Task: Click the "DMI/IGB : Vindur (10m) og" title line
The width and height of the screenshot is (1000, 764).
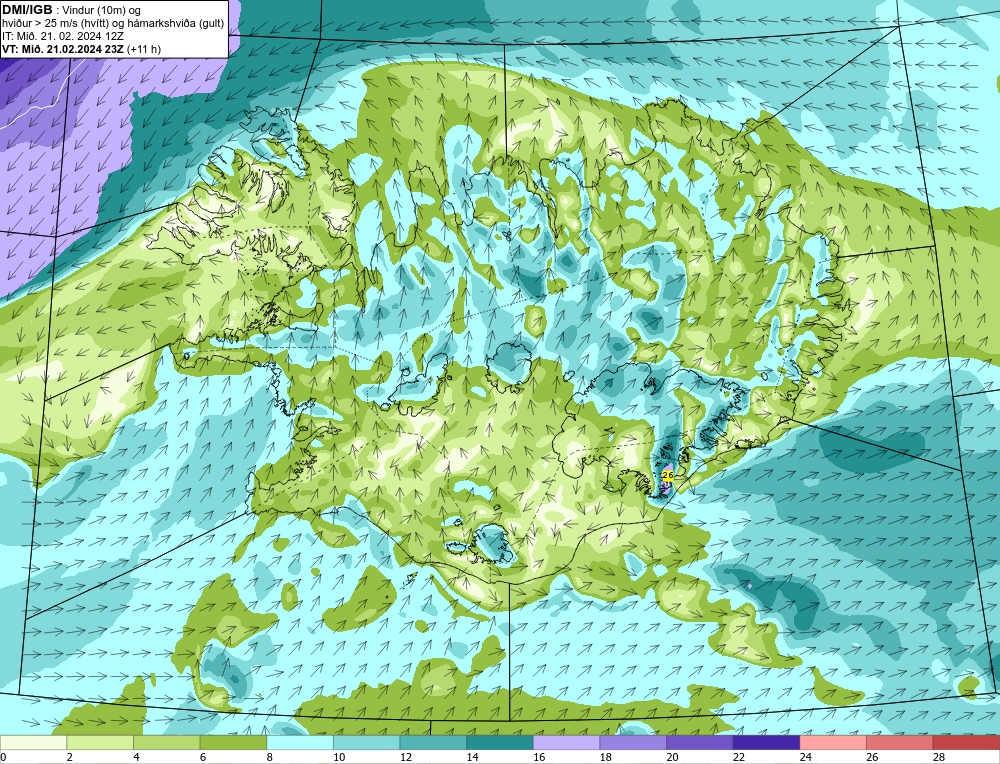Action: tap(72, 10)
